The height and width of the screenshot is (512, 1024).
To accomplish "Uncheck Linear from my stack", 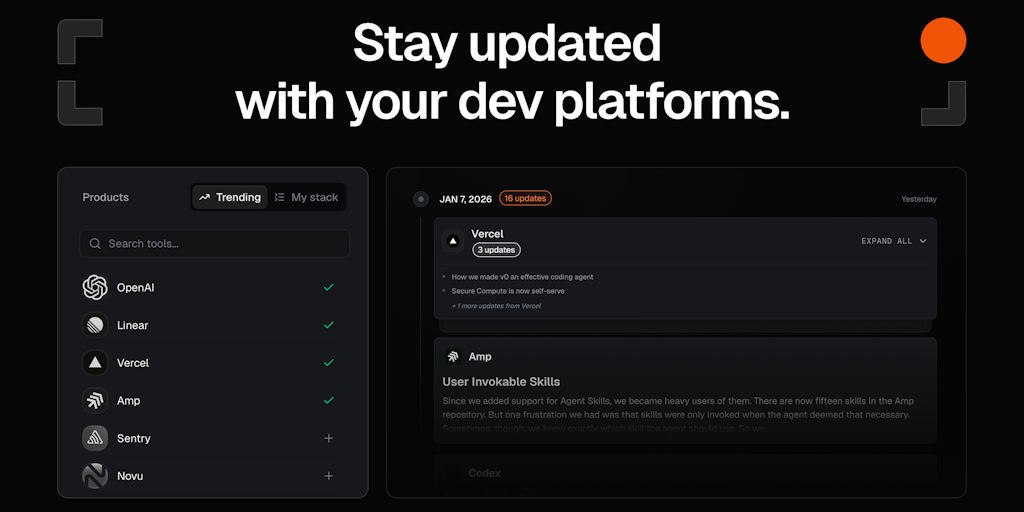I will pos(328,325).
